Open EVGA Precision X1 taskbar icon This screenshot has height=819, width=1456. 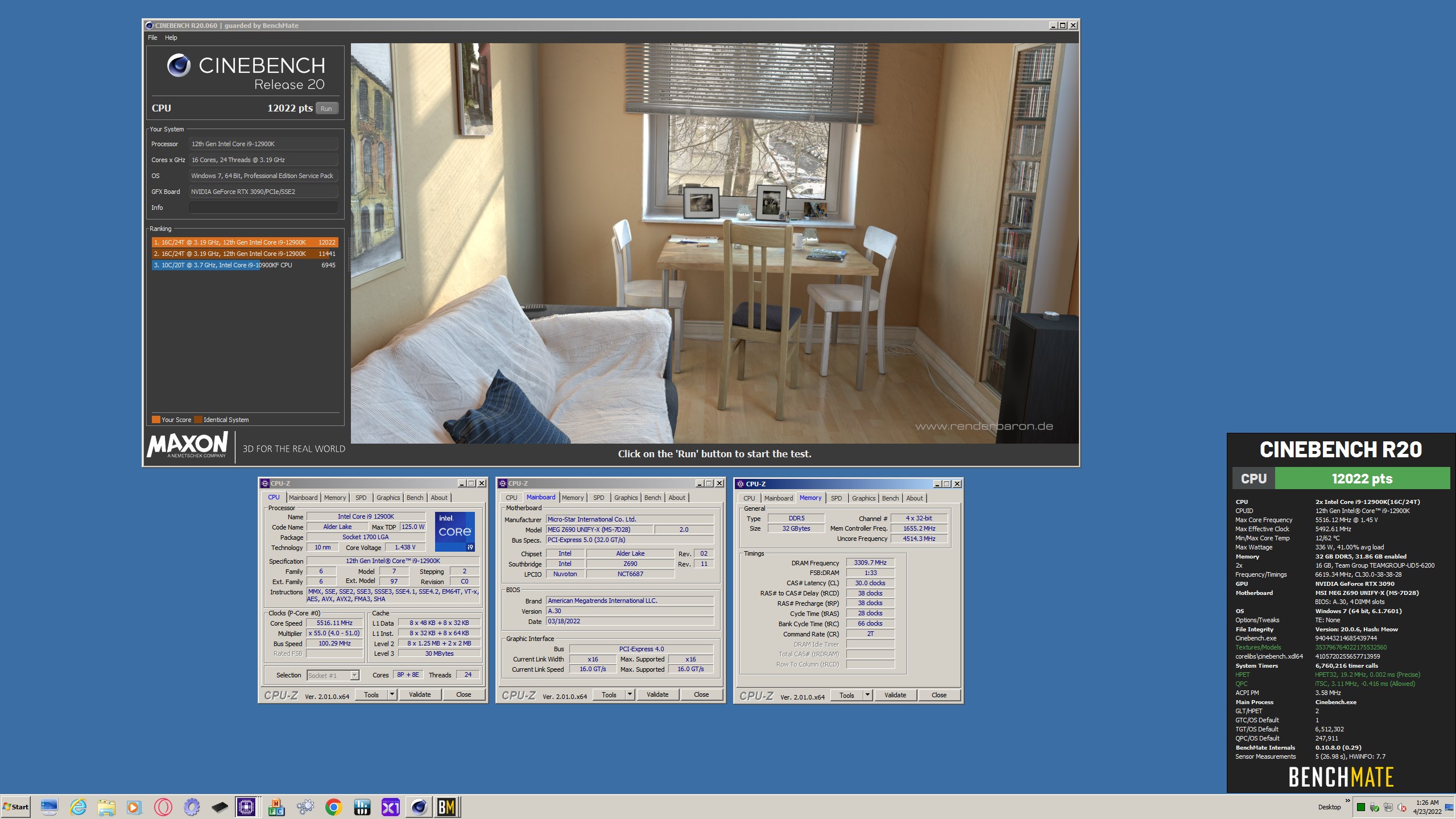[390, 806]
